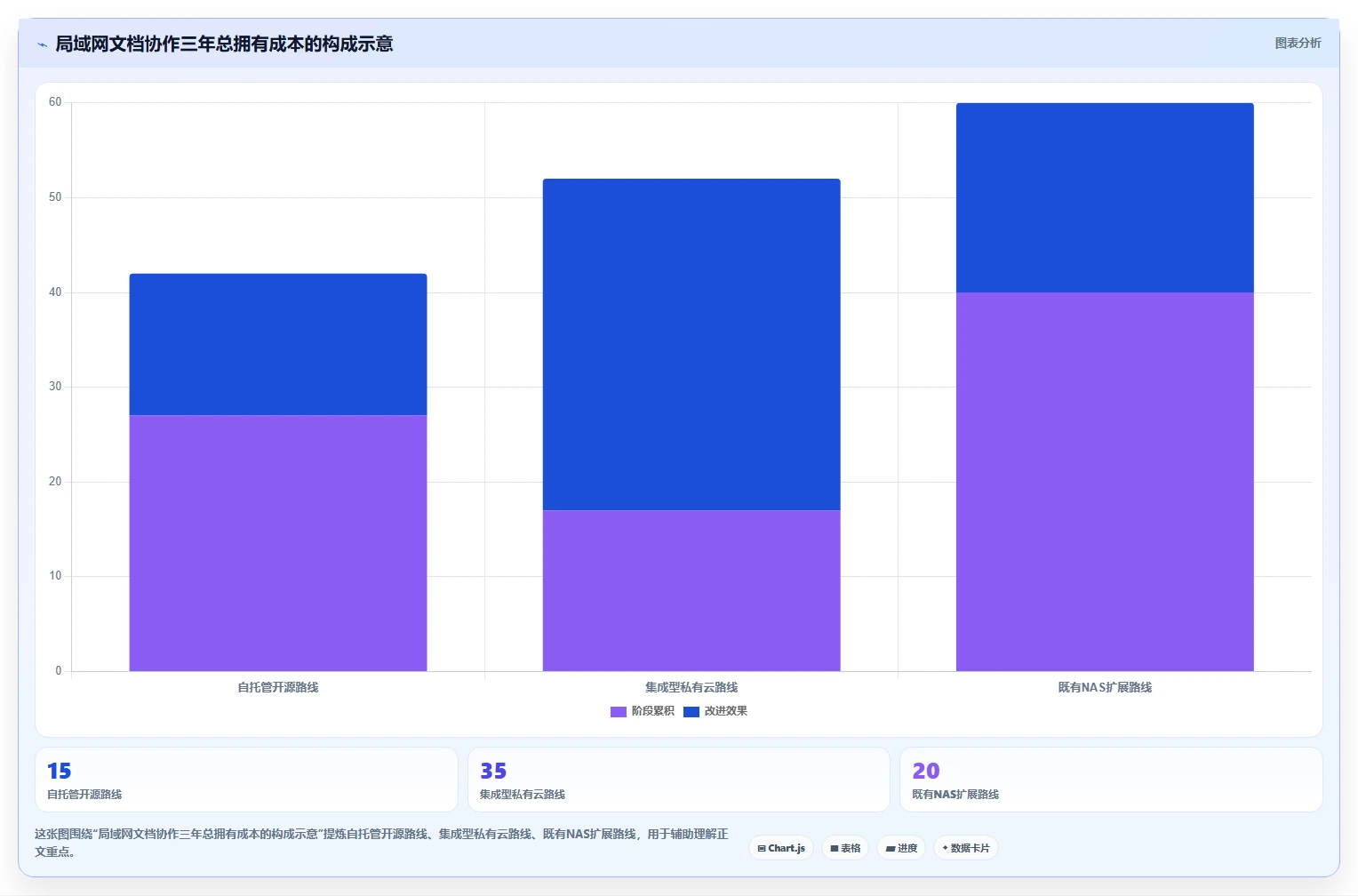1358x896 pixels.
Task: Click x-axis label 自托管开源路线
Action: point(278,687)
